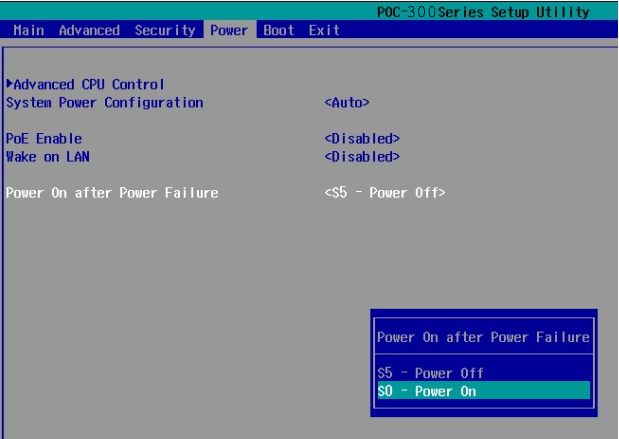Highlight the Power On after Power Failure row label
The image size is (619, 439).
[112, 192]
